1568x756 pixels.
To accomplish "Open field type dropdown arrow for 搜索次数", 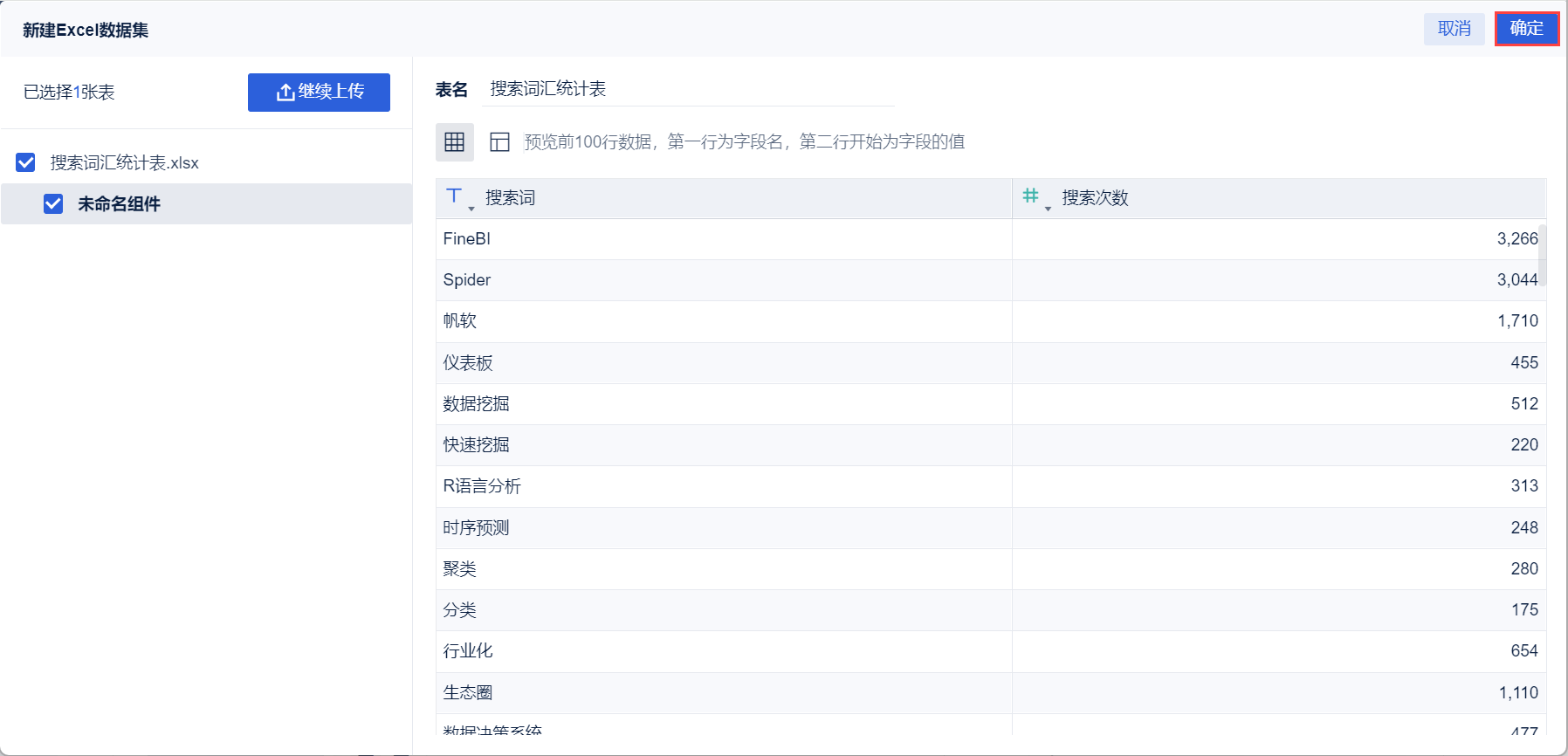I will pyautogui.click(x=1048, y=209).
